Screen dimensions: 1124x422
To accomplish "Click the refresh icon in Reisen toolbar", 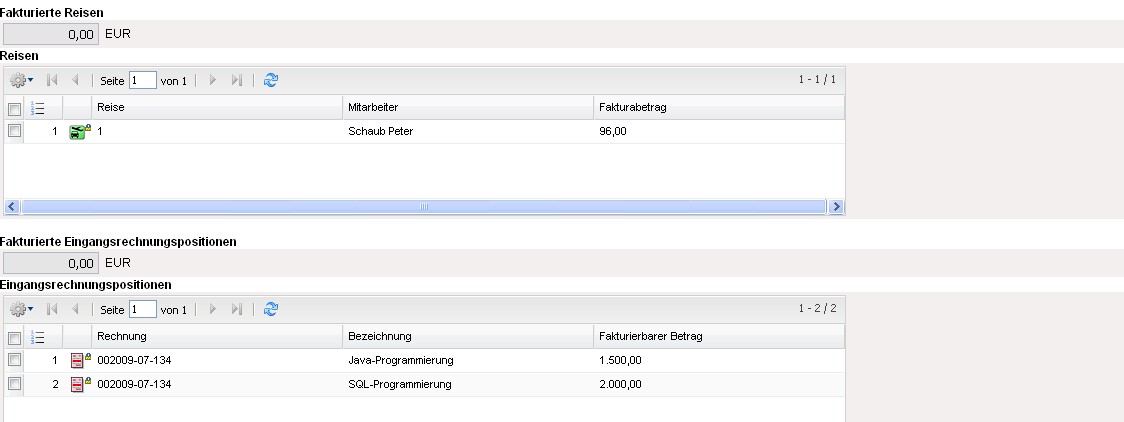I will point(270,81).
